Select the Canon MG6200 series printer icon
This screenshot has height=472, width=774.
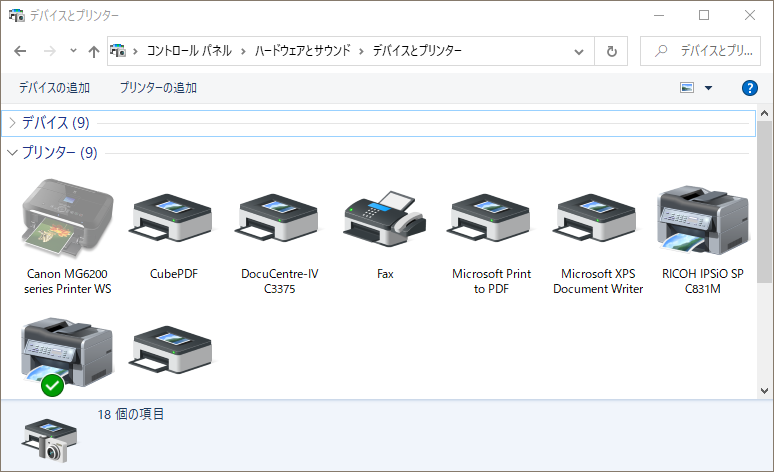[x=68, y=218]
